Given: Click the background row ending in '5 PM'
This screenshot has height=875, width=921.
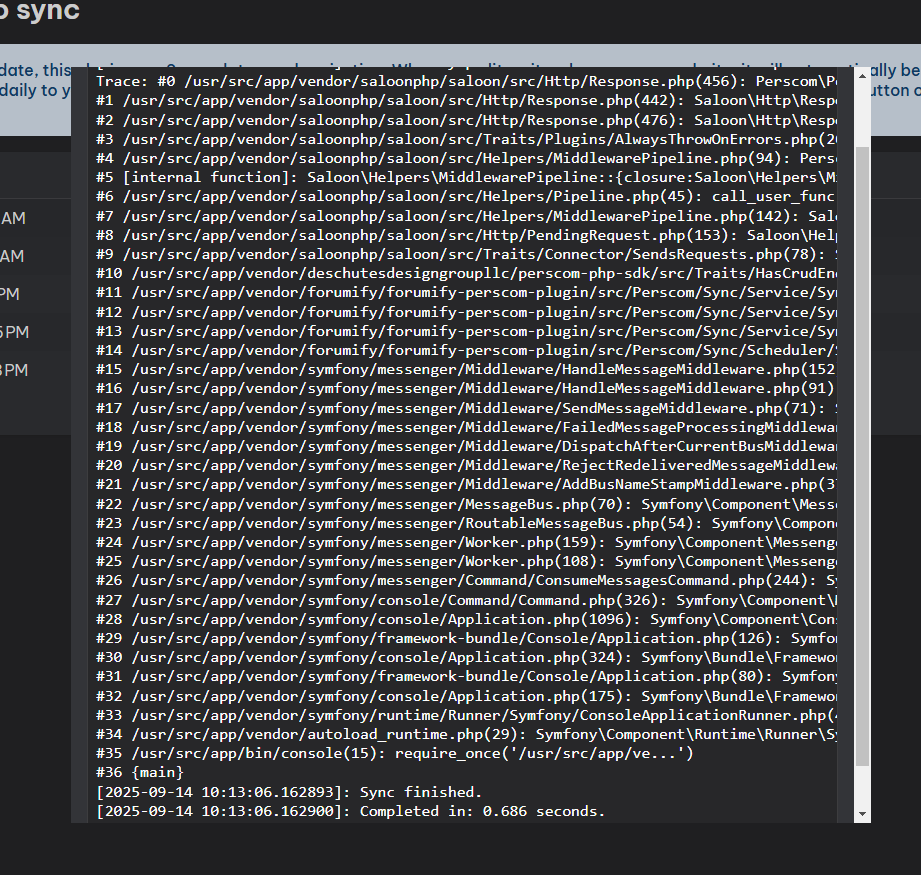Looking at the screenshot, I should click(x=12, y=332).
